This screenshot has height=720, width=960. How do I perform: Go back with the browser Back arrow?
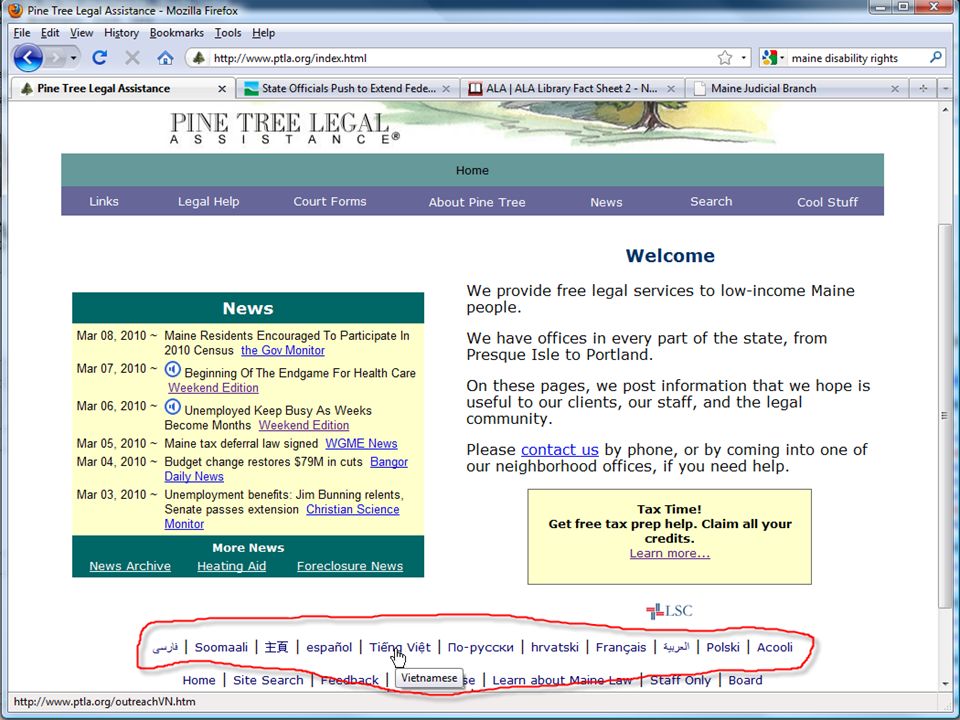[28, 58]
